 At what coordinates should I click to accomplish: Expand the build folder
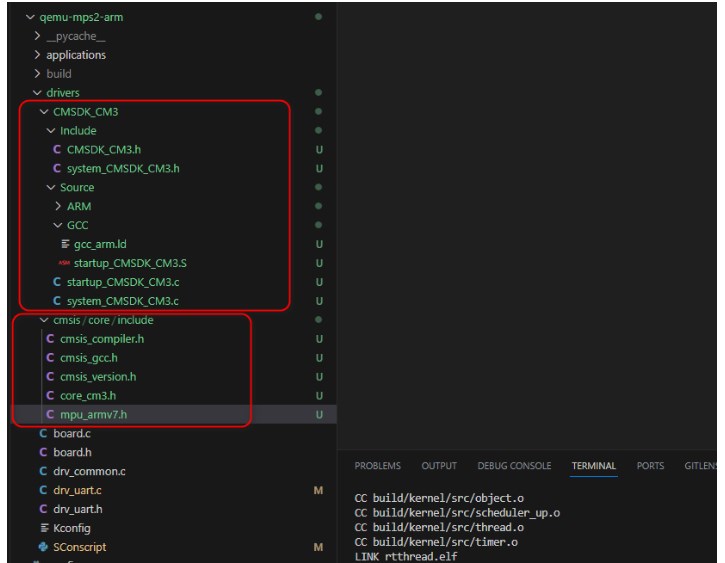click(37, 74)
